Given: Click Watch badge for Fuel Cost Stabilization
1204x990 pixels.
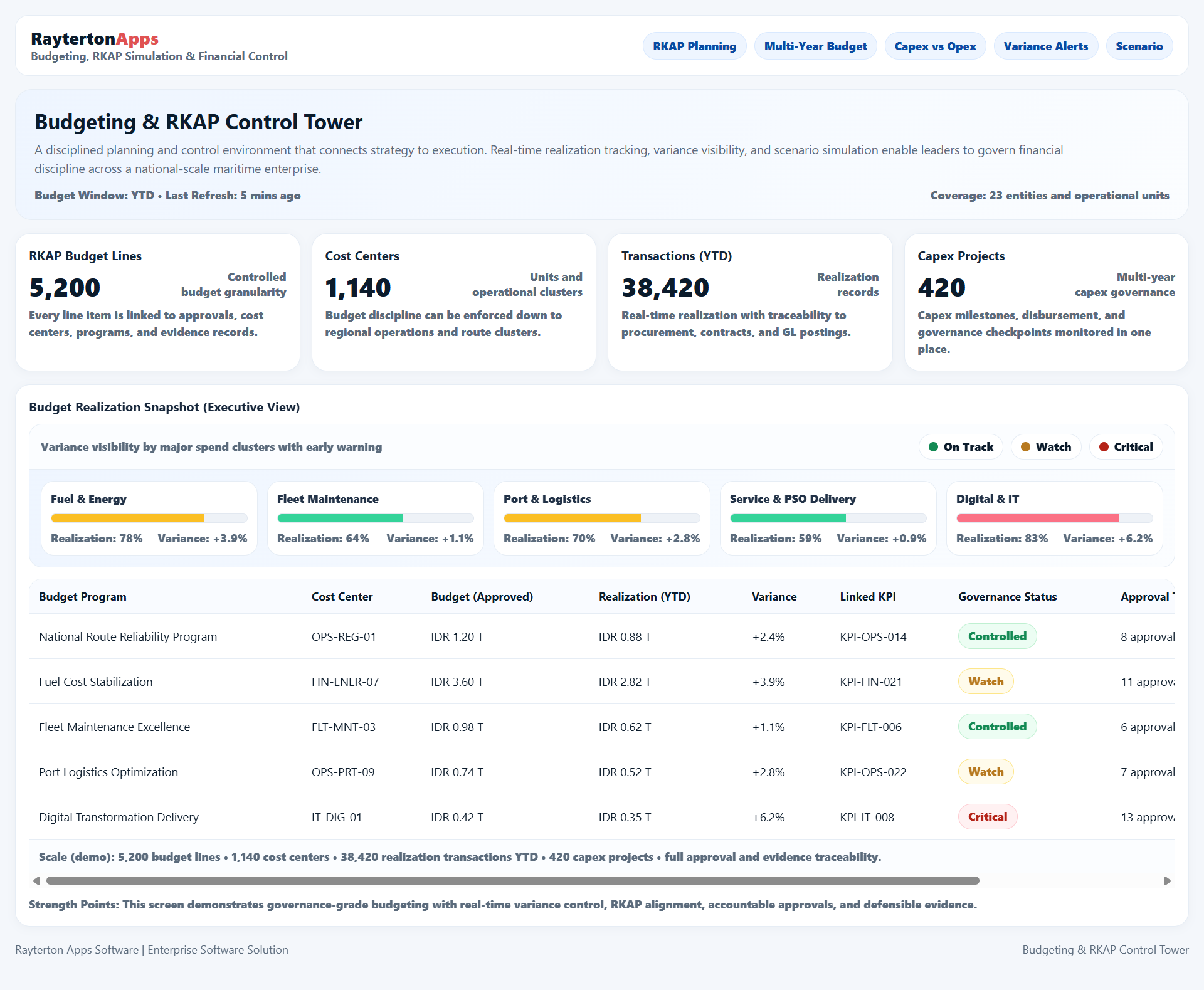Looking at the screenshot, I should point(985,682).
